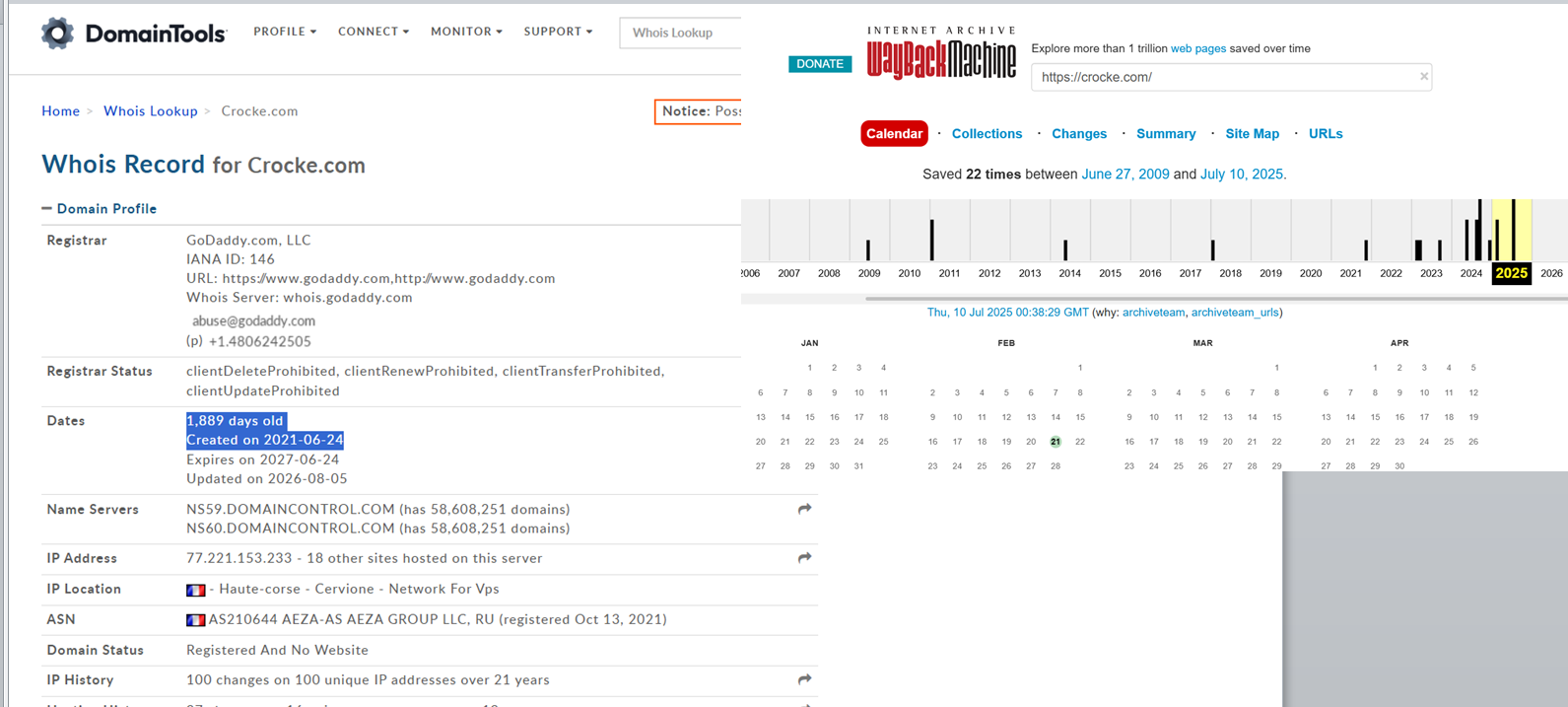
Task: Clear the Wayback URL field with X
Action: click(1423, 76)
